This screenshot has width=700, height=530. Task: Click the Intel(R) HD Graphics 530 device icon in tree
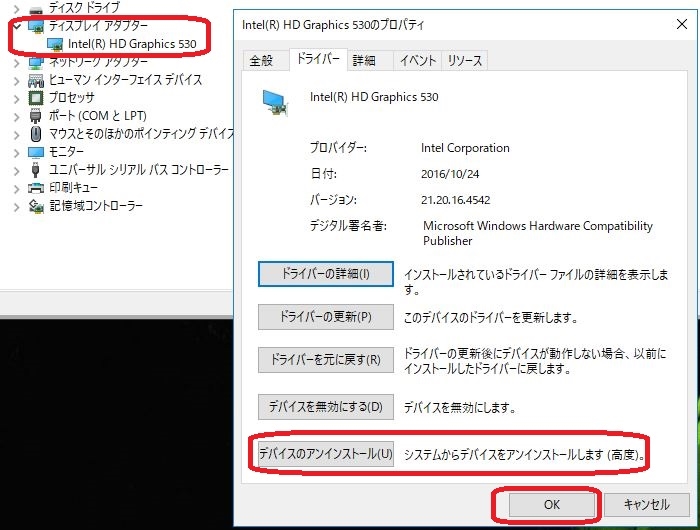click(55, 44)
